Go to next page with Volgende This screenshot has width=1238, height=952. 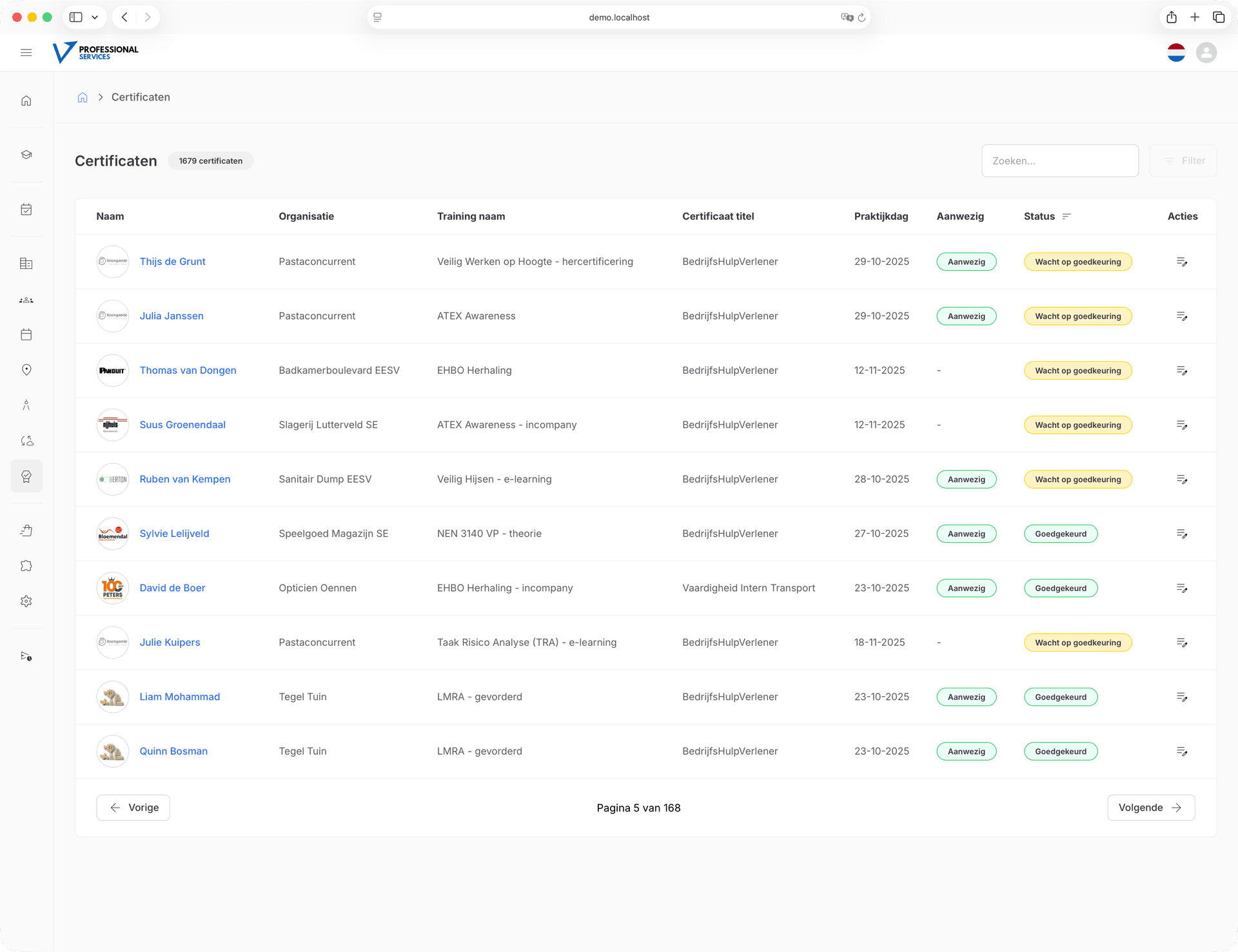point(1150,808)
